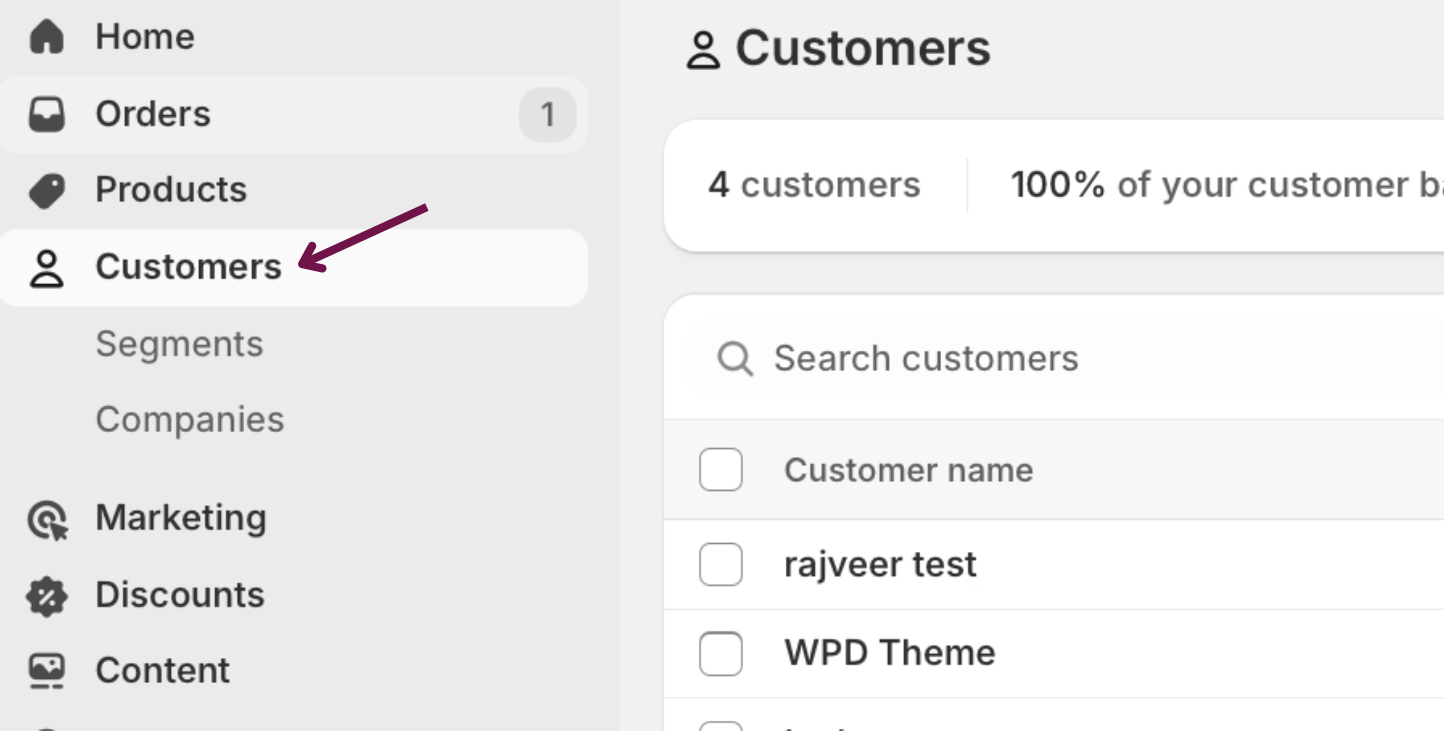Click the Orders inbox icon
Image resolution: width=1444 pixels, height=734 pixels.
coord(46,114)
